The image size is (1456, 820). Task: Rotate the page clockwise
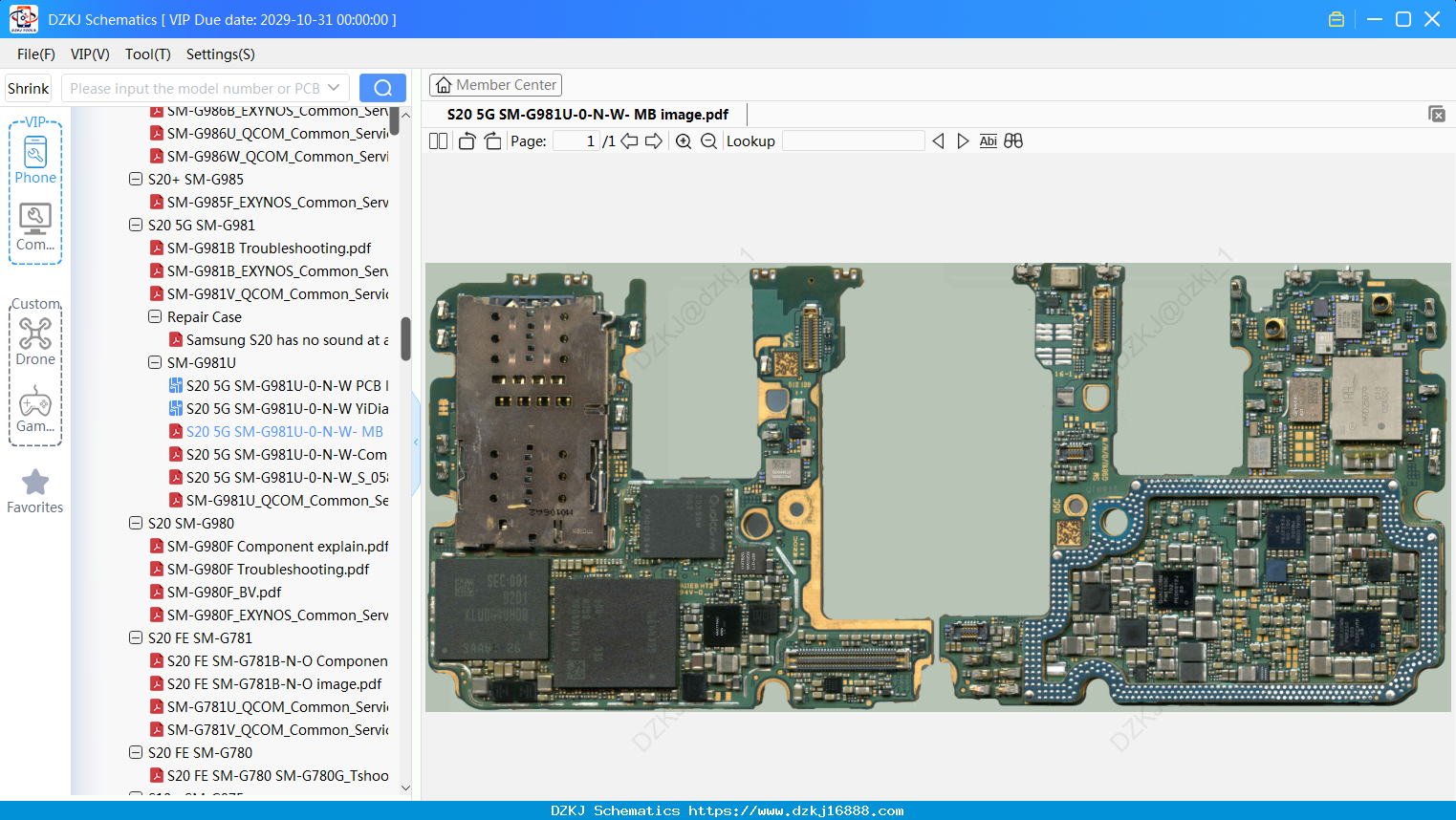pyautogui.click(x=492, y=141)
